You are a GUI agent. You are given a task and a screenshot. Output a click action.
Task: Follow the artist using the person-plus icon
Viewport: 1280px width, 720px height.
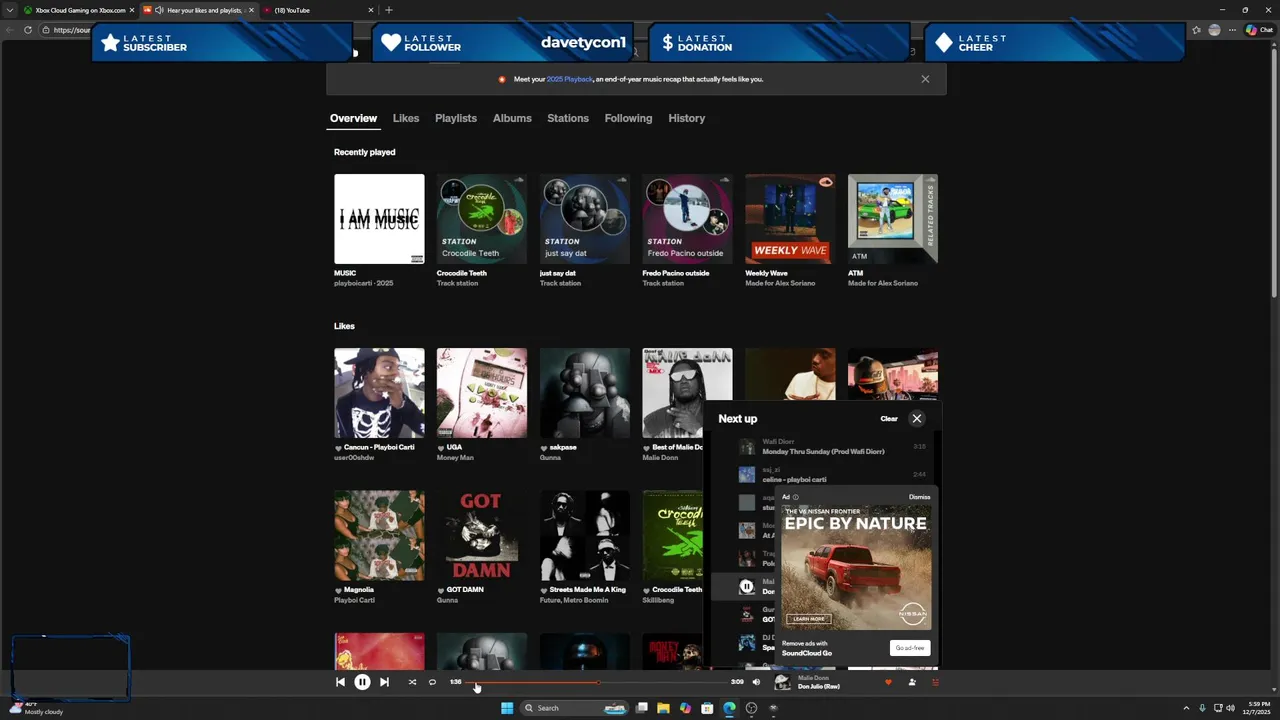[x=912, y=682]
